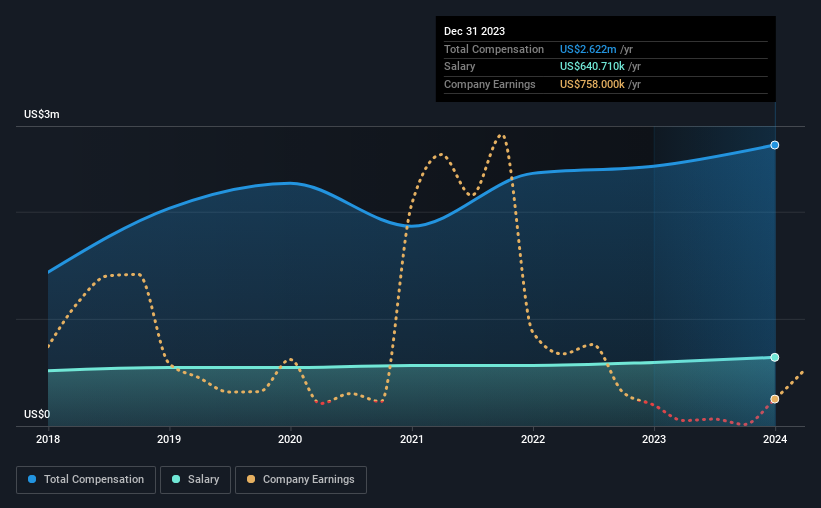Click the Salary tooltip row label
Screen dimensions: 821x508
point(459,67)
